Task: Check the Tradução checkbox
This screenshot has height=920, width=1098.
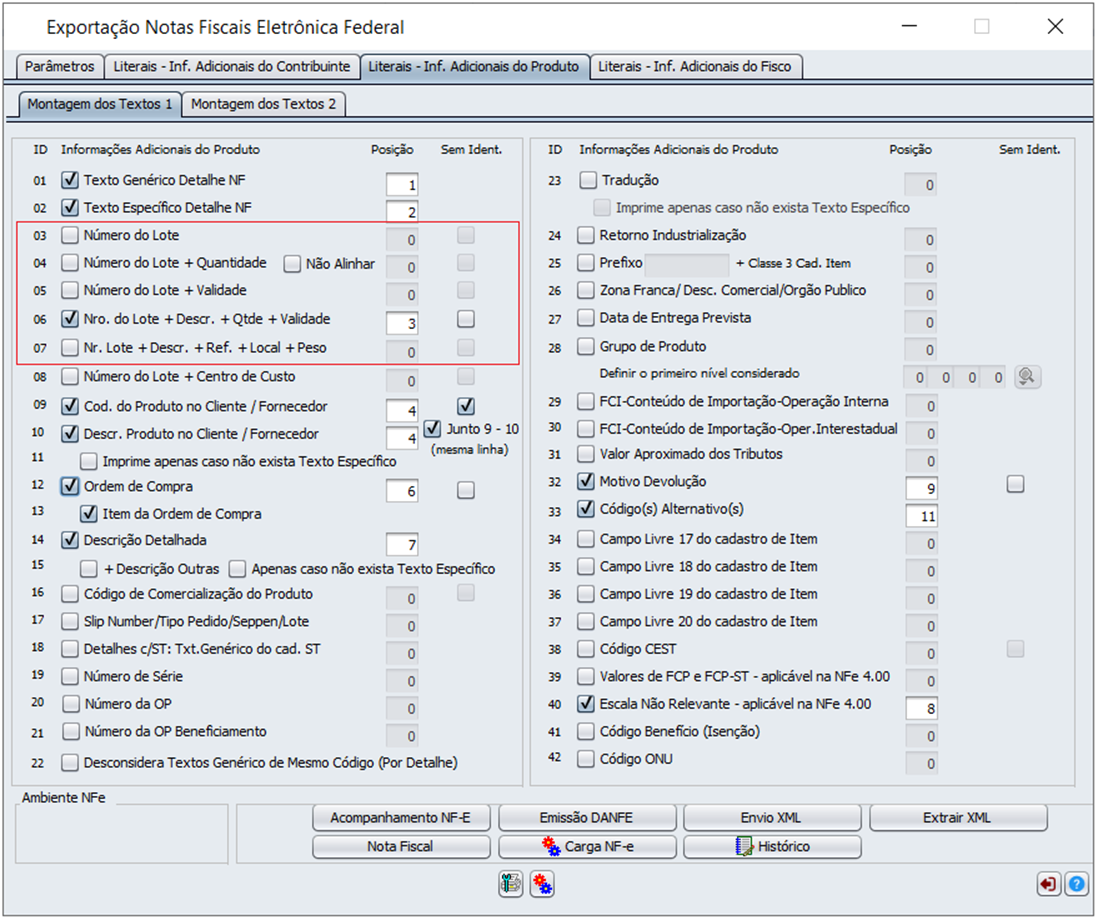Action: tap(587, 180)
